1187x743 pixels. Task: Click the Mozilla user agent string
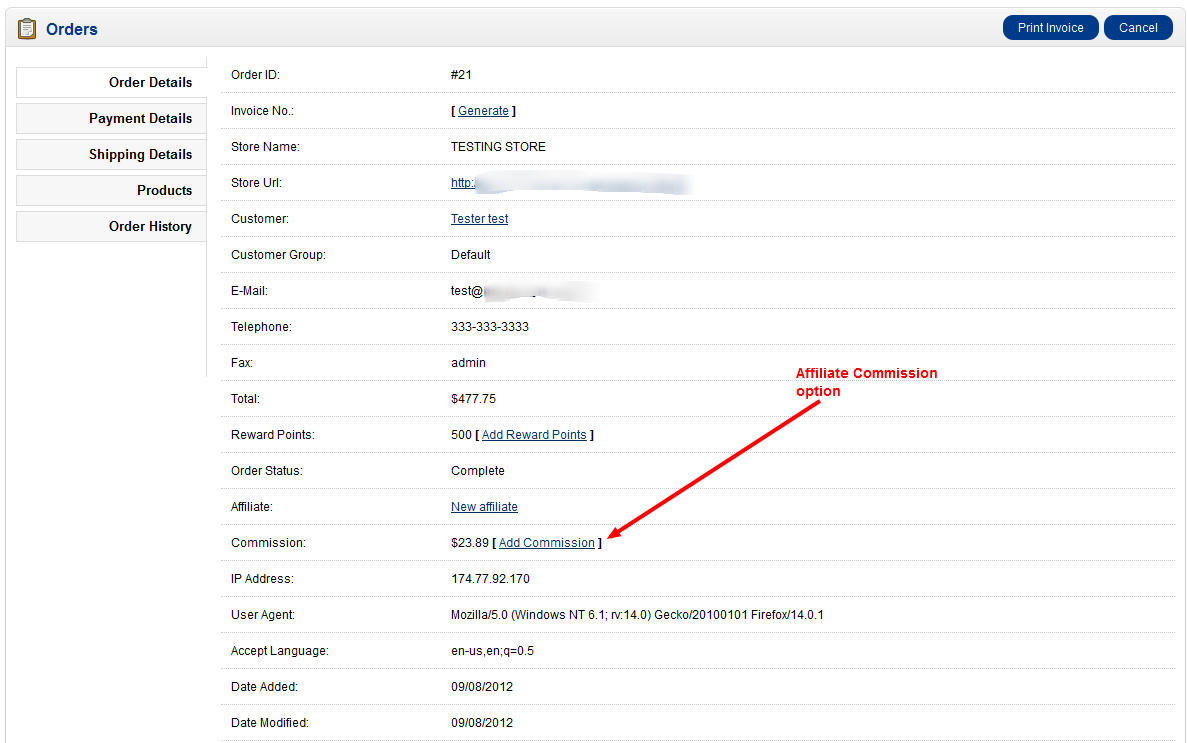(637, 615)
